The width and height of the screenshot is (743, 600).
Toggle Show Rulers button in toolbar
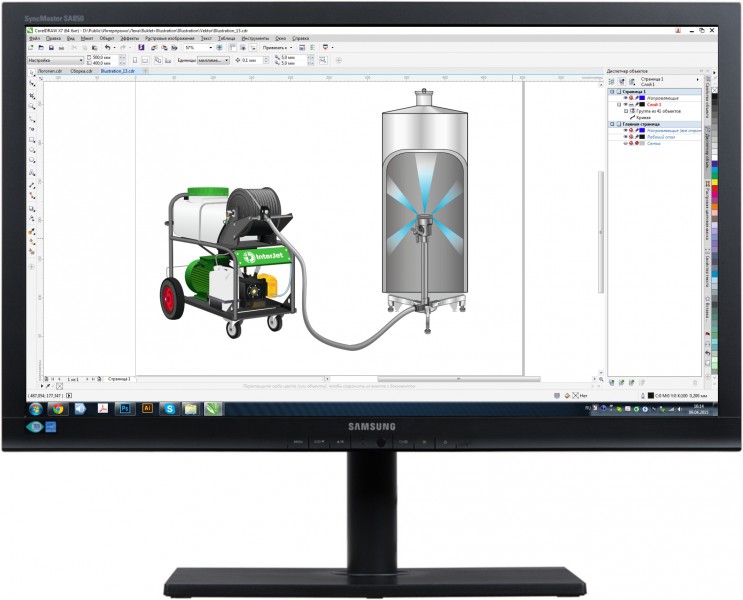[x=233, y=47]
